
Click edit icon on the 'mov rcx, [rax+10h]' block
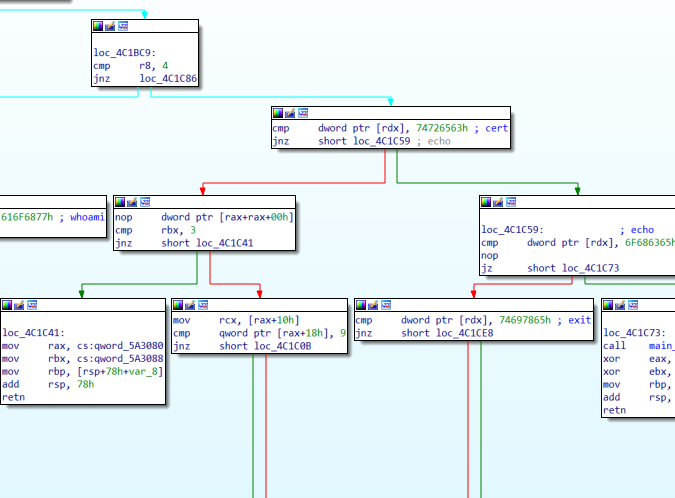190,305
